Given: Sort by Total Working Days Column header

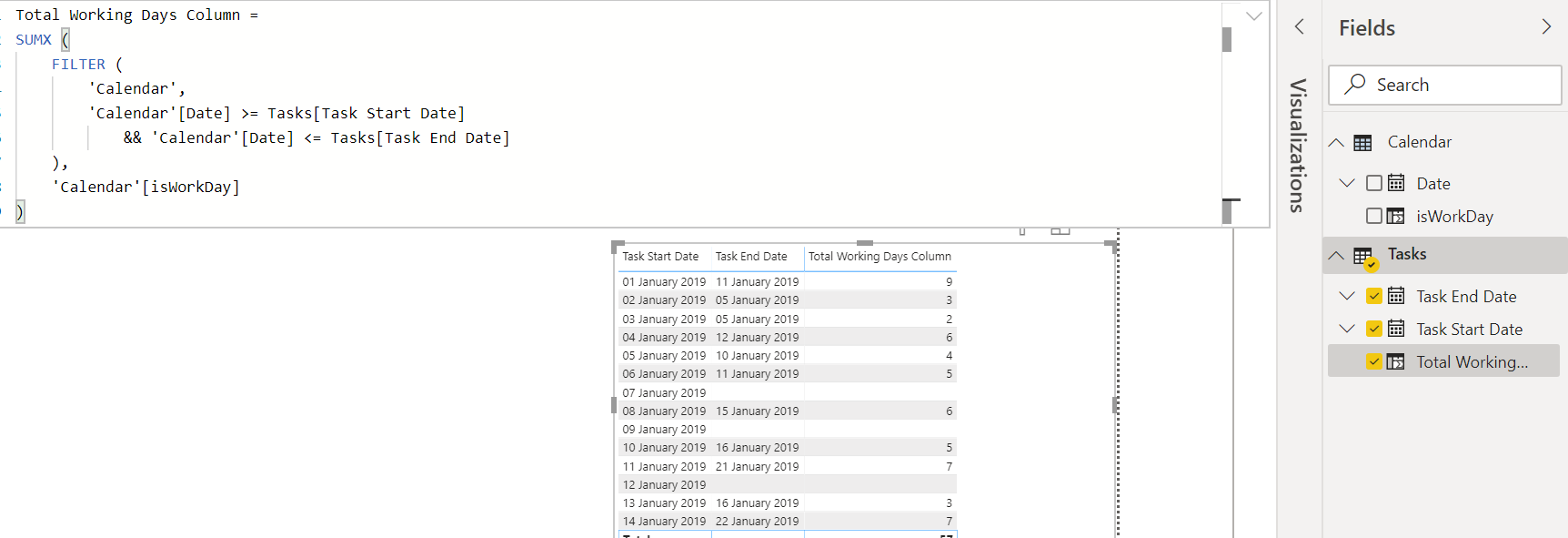Looking at the screenshot, I should pyautogui.click(x=879, y=257).
